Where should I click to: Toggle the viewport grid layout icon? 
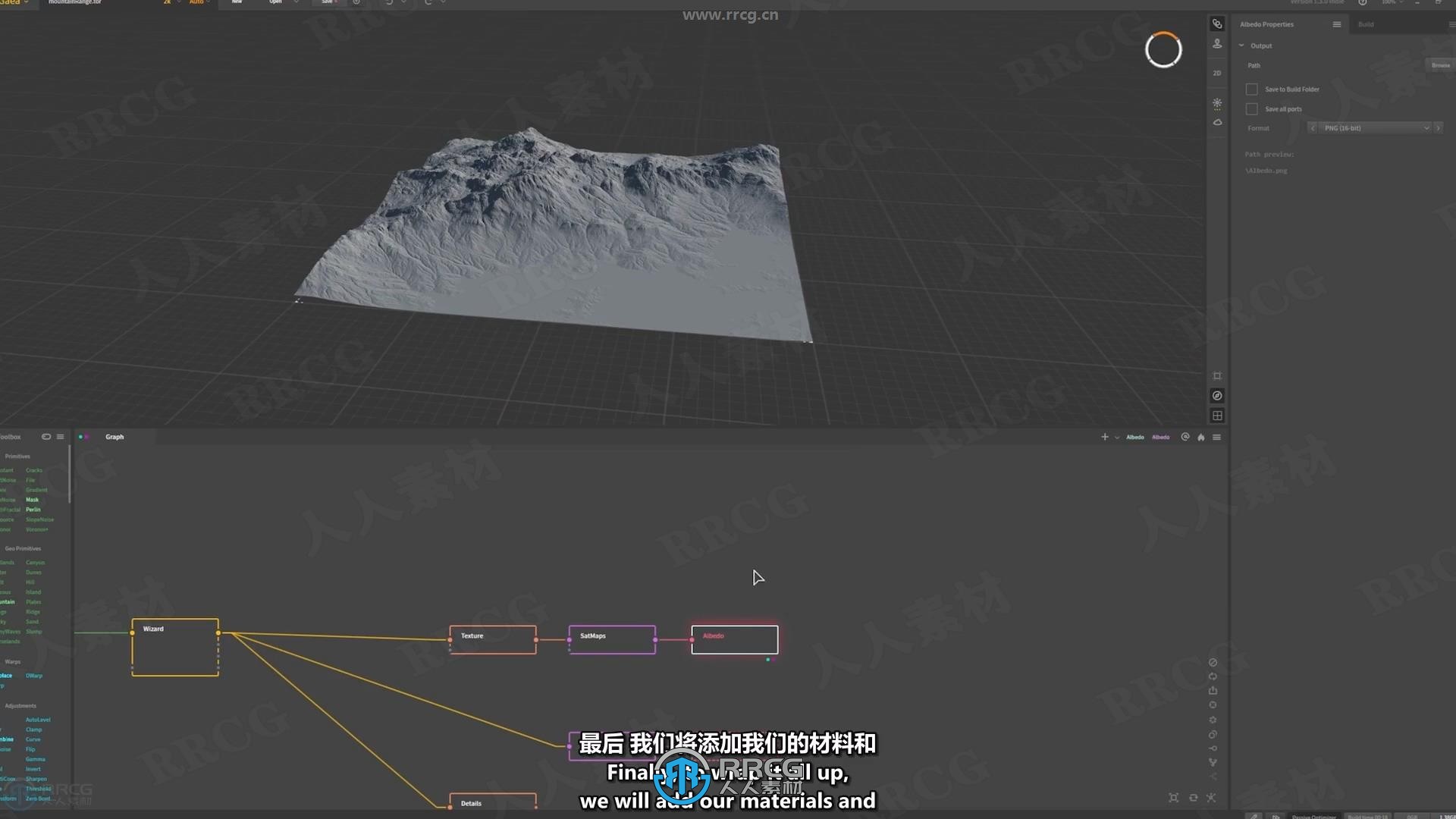[1217, 416]
